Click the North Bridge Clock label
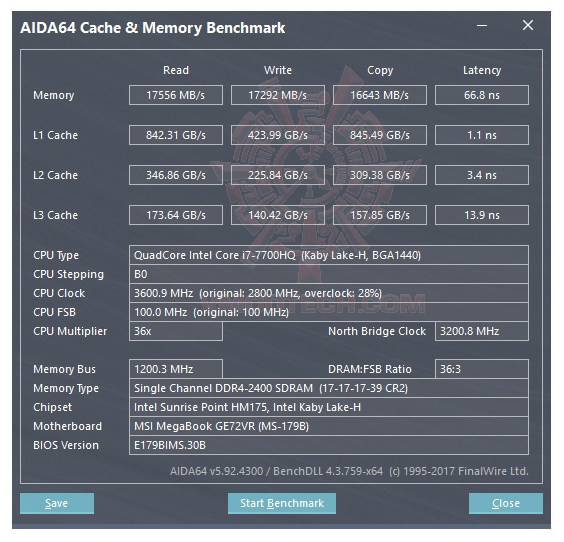The image size is (564, 542). coord(377,331)
